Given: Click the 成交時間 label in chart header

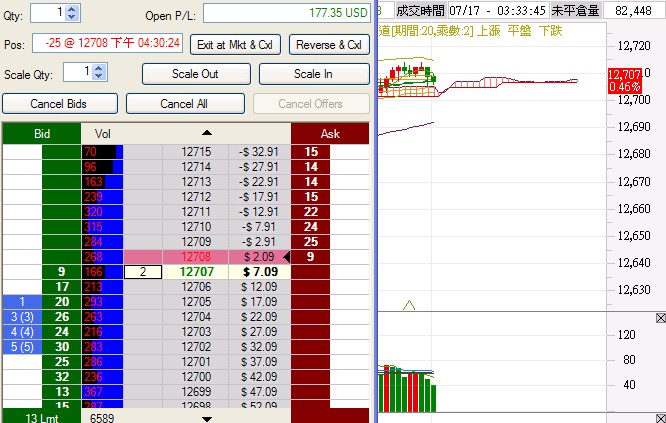Looking at the screenshot, I should coord(420,10).
